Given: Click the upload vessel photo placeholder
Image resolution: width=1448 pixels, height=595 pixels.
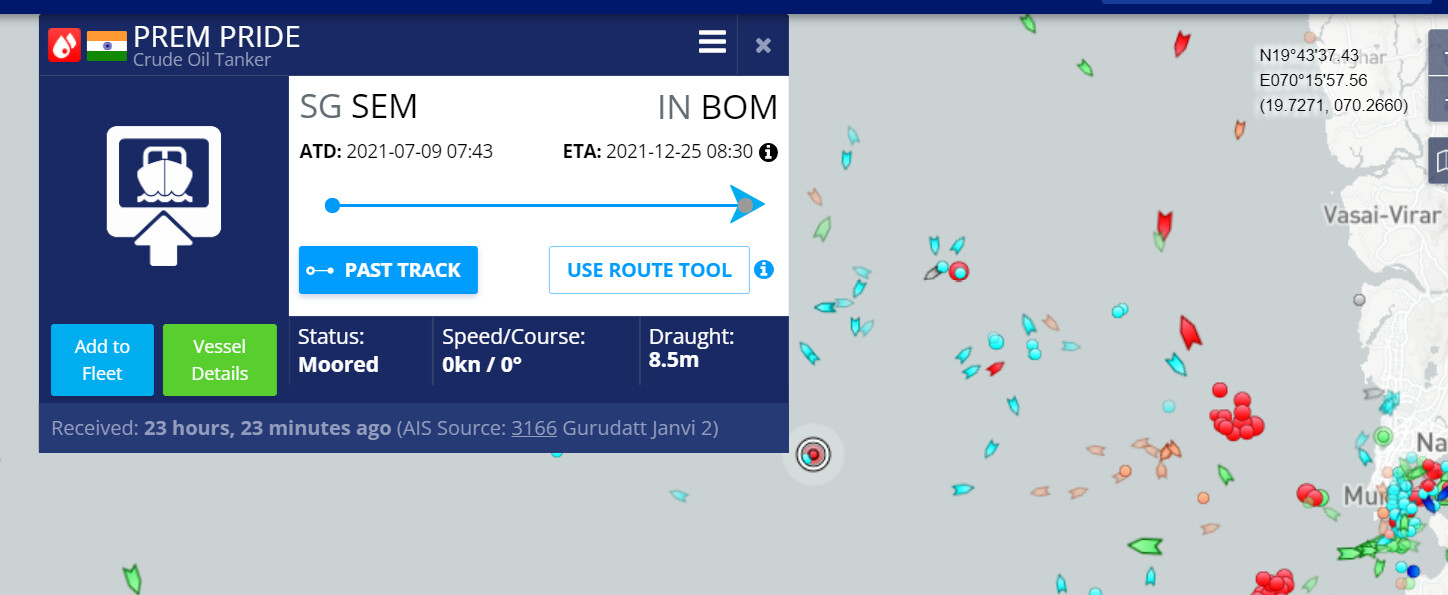Looking at the screenshot, I should (164, 195).
